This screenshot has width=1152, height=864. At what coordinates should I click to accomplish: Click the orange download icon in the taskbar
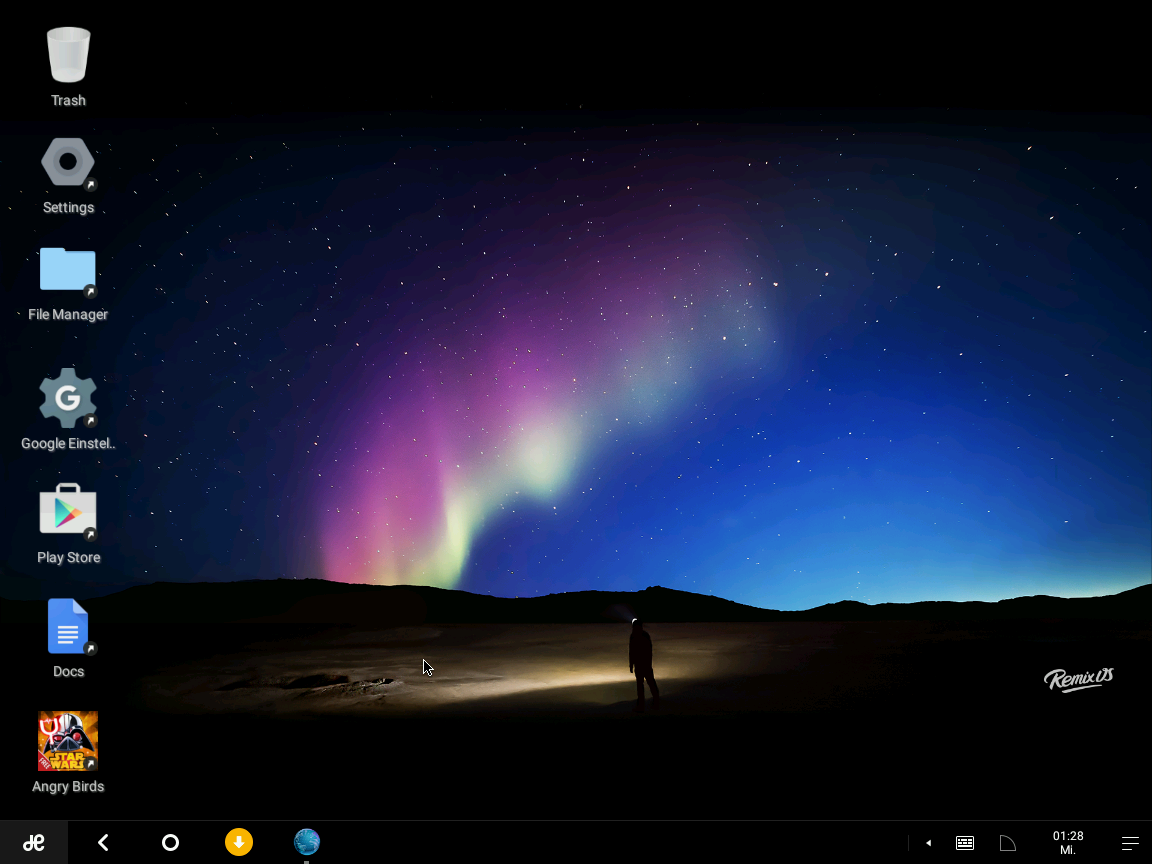(239, 842)
